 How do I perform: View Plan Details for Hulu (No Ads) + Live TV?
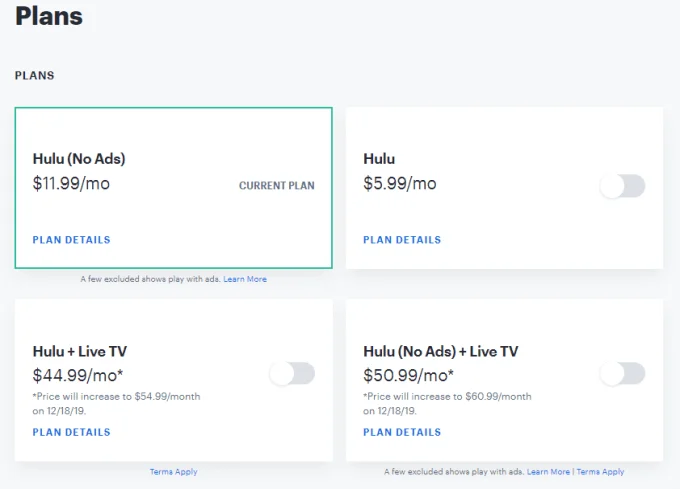point(402,432)
